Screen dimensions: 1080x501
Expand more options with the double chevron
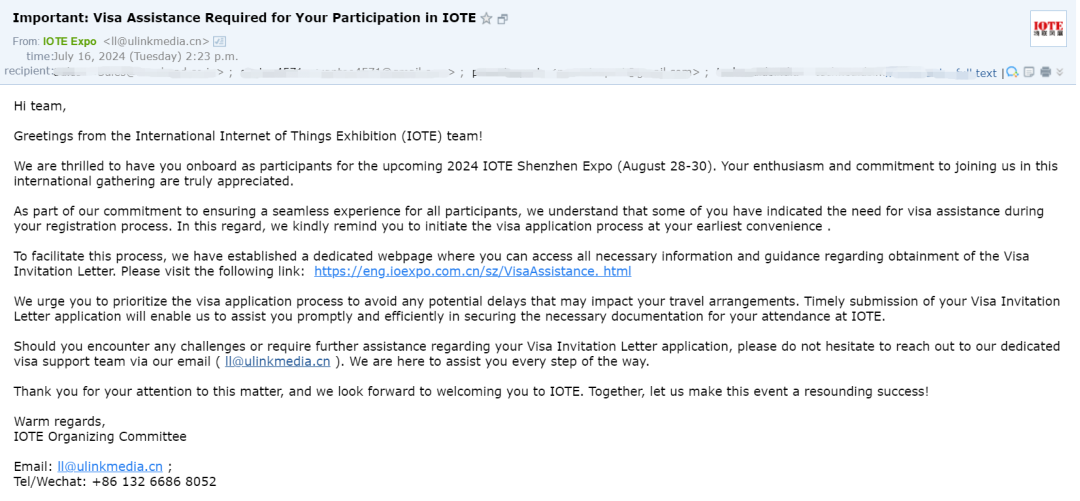1060,72
